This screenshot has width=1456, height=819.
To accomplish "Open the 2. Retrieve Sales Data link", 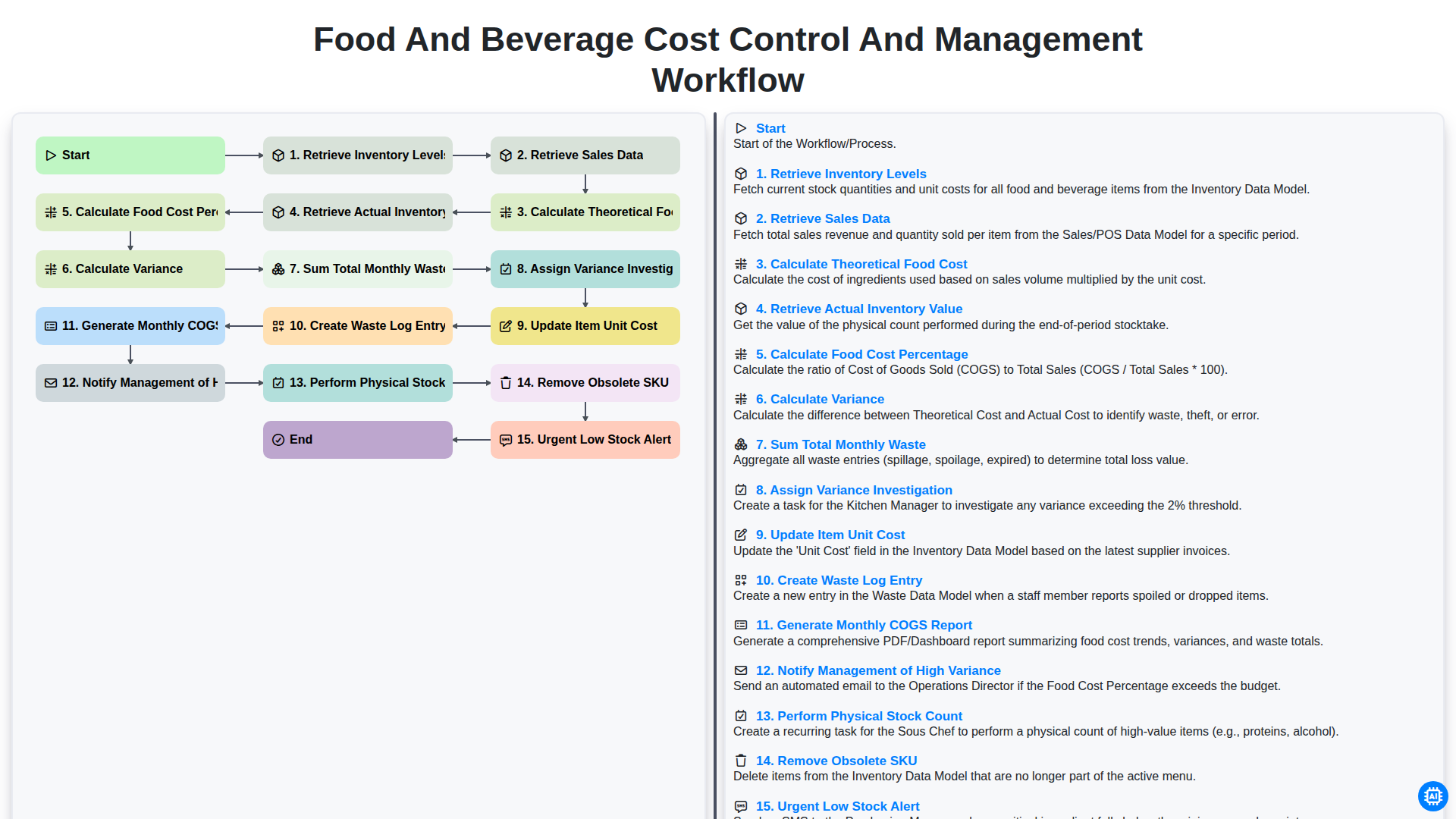I will (823, 218).
